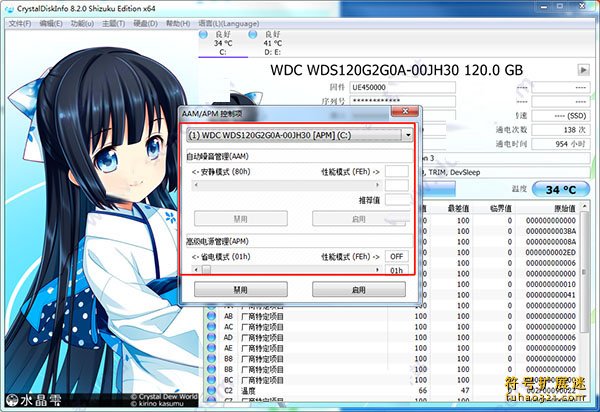The height and width of the screenshot is (412, 600).
Task: Open the 功能(u) menu
Action: (x=82, y=24)
